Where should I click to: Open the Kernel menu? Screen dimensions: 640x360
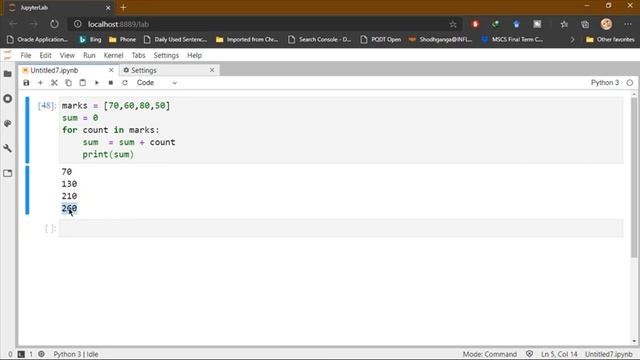[113, 55]
